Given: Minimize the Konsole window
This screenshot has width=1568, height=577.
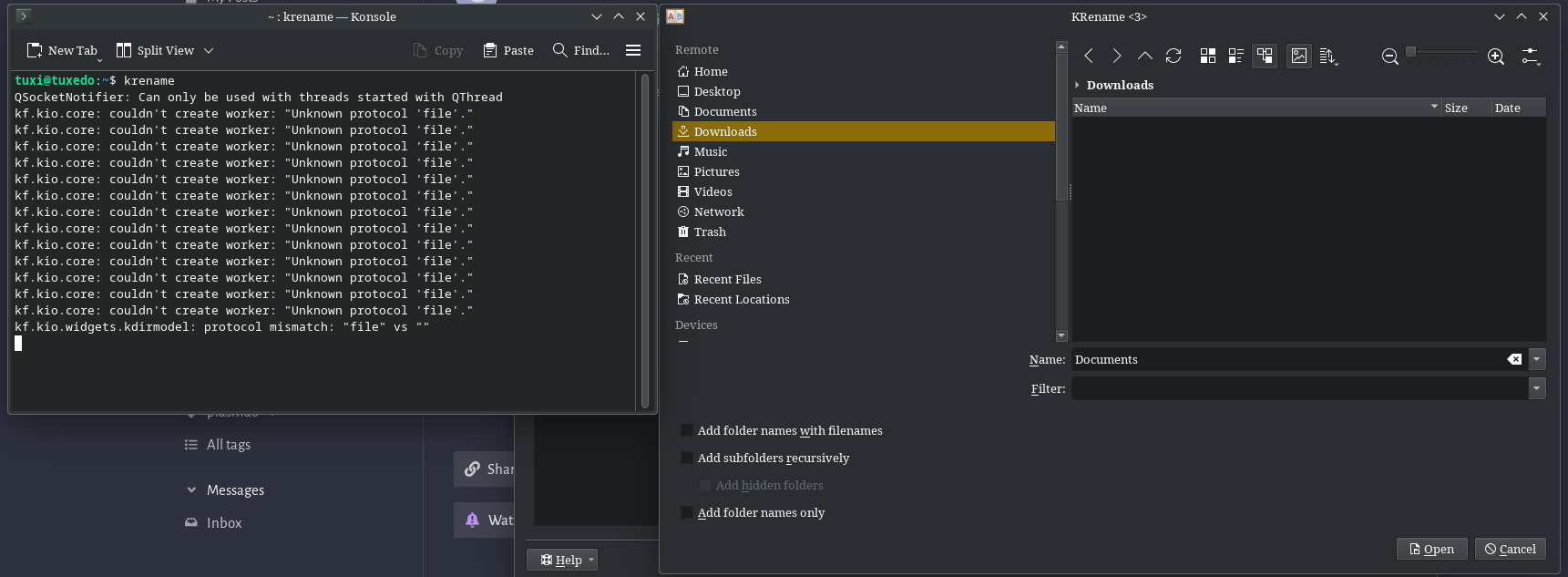Looking at the screenshot, I should coord(597,16).
